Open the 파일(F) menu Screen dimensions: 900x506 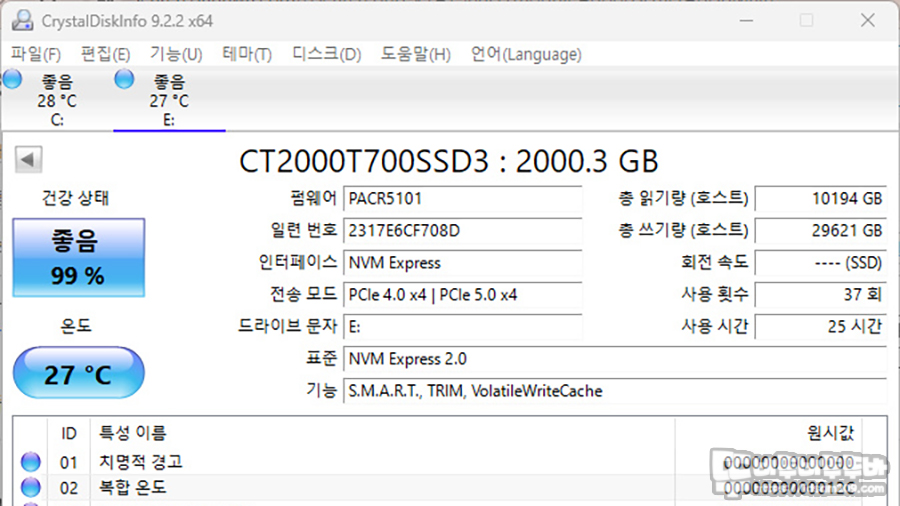pyautogui.click(x=36, y=55)
